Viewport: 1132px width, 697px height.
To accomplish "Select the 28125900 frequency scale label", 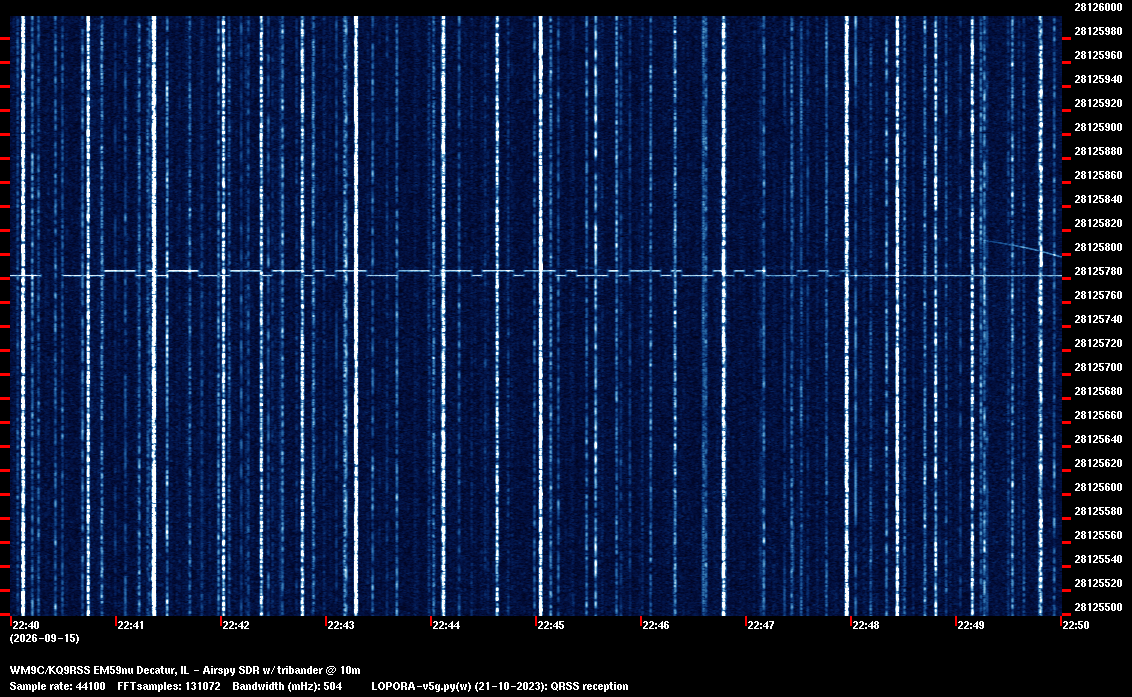I will [1098, 127].
